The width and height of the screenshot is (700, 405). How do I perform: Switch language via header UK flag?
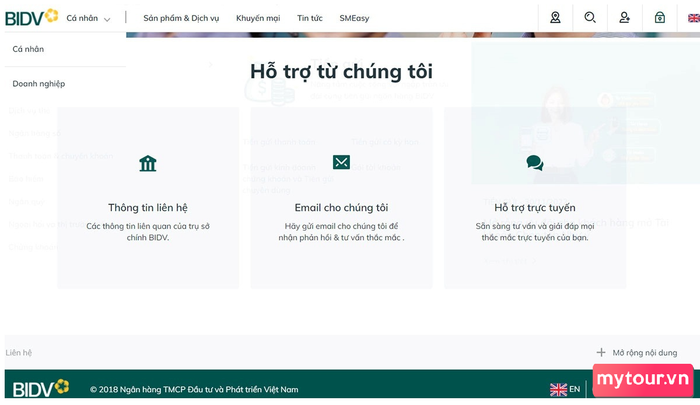click(694, 18)
